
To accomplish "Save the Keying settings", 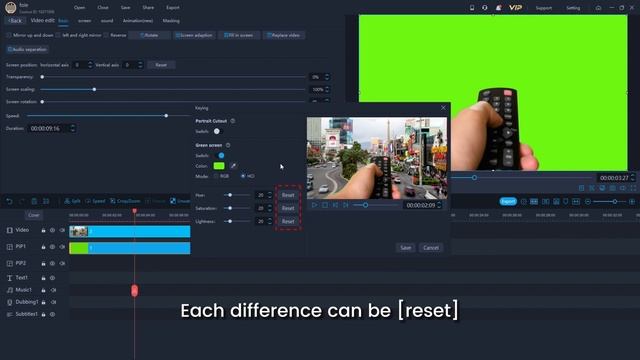I will 405,248.
